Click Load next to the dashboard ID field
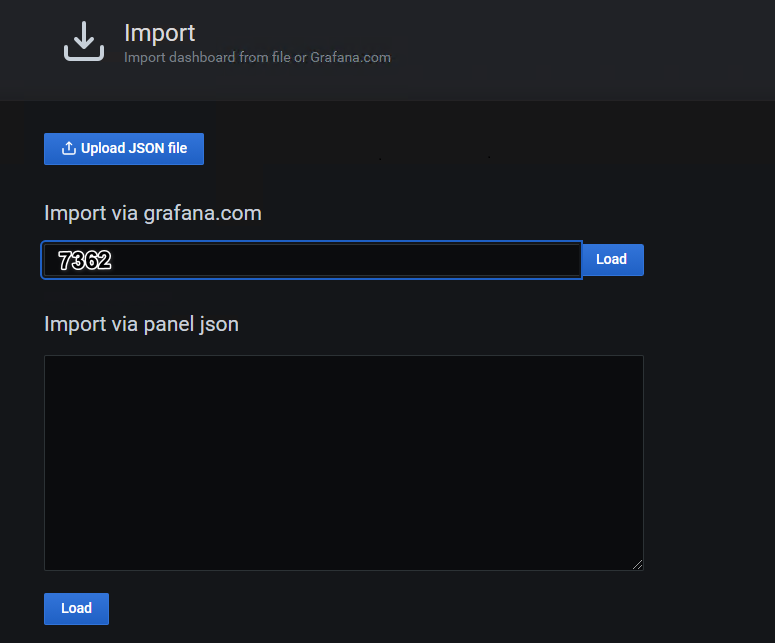775x643 pixels. (611, 260)
